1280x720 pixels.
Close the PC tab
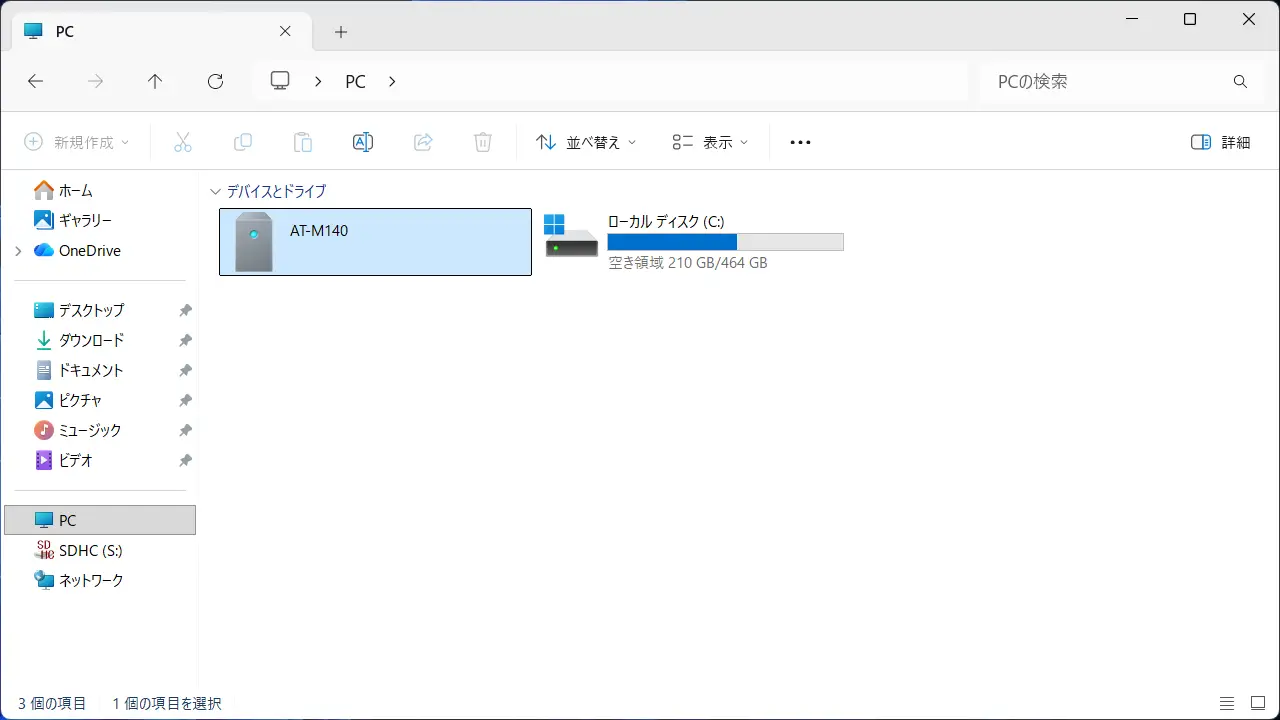[x=285, y=31]
